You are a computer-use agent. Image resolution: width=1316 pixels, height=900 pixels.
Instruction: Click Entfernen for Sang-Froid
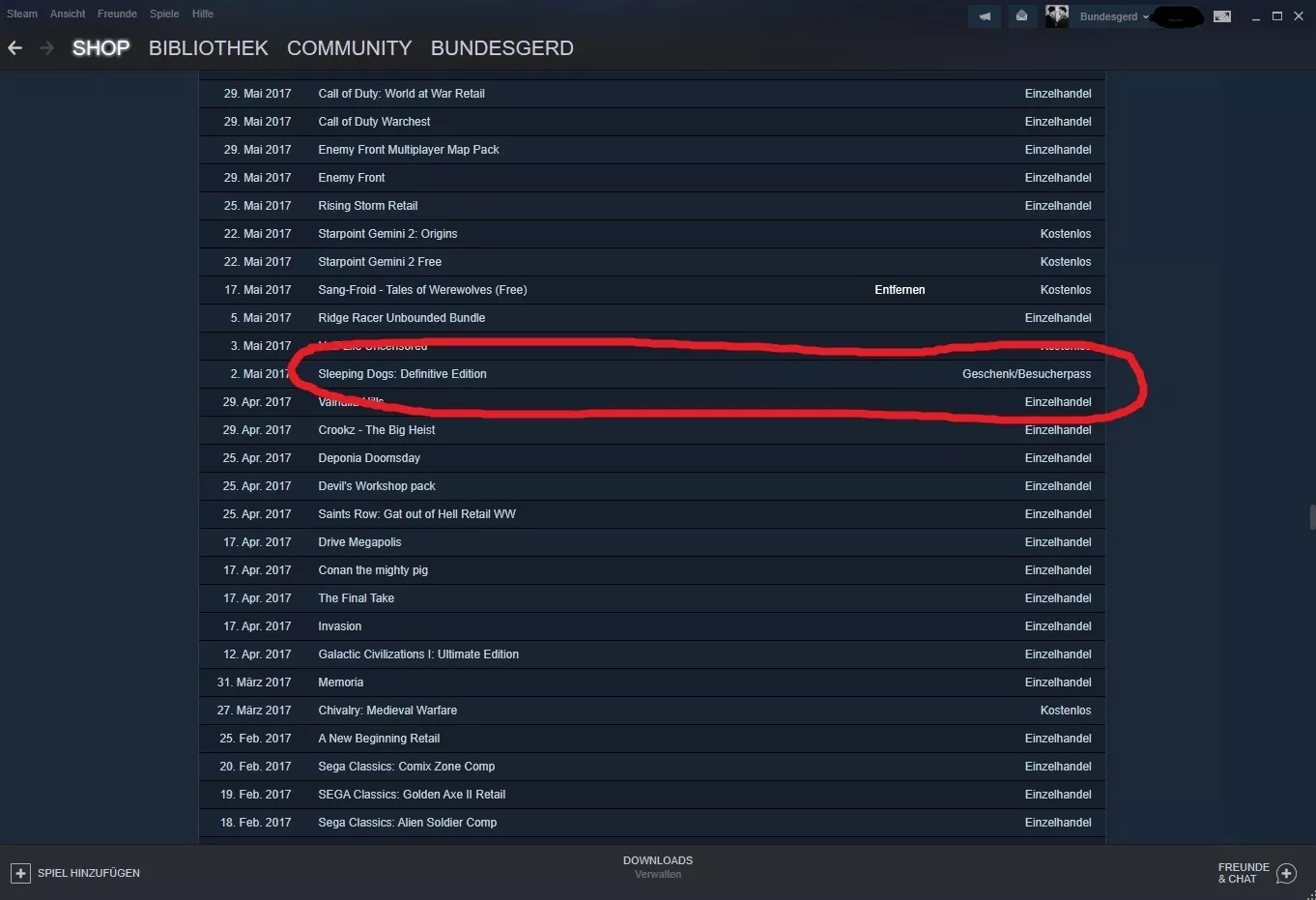pos(900,290)
